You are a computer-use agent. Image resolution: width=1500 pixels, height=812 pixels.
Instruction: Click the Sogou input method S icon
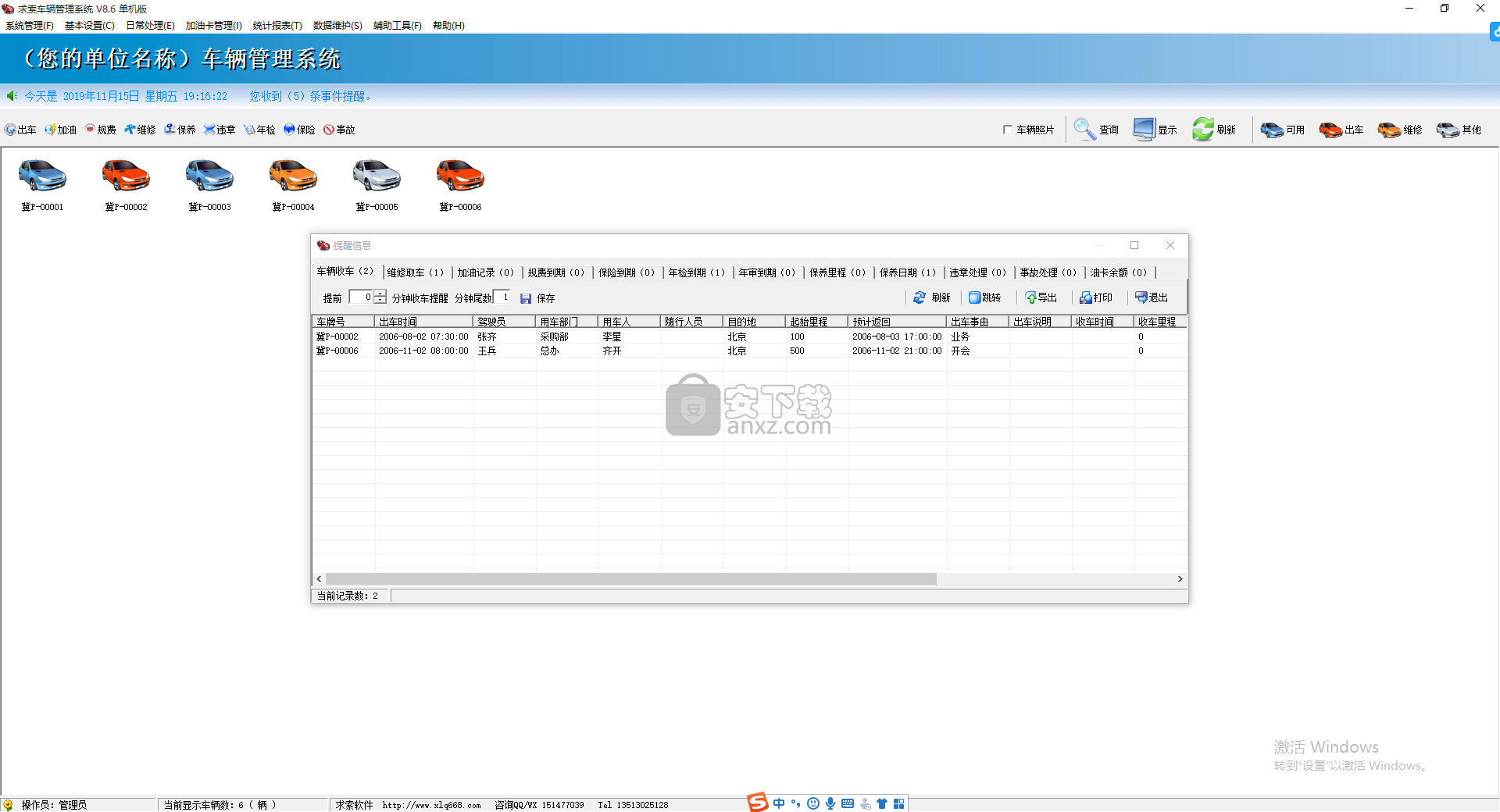[758, 802]
